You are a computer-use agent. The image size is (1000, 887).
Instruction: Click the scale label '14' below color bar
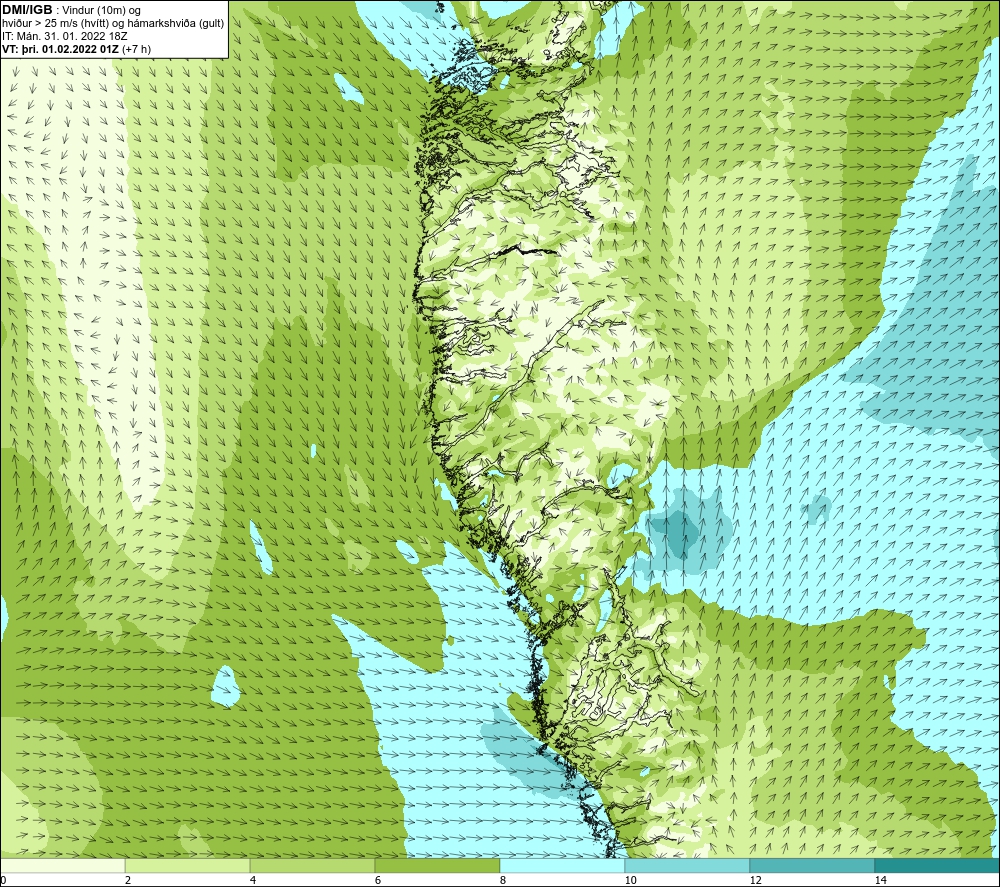[x=880, y=880]
